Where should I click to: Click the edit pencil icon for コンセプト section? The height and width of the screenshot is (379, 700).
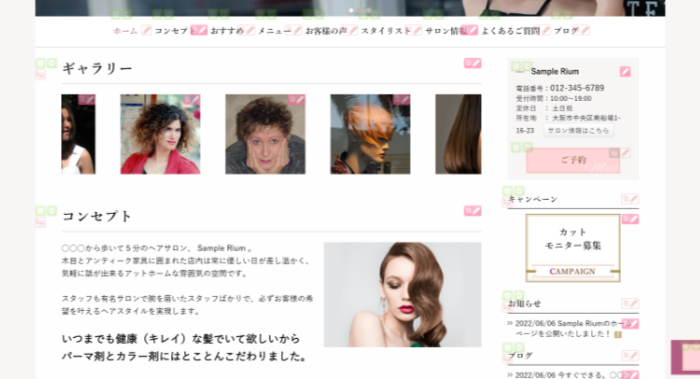point(473,211)
